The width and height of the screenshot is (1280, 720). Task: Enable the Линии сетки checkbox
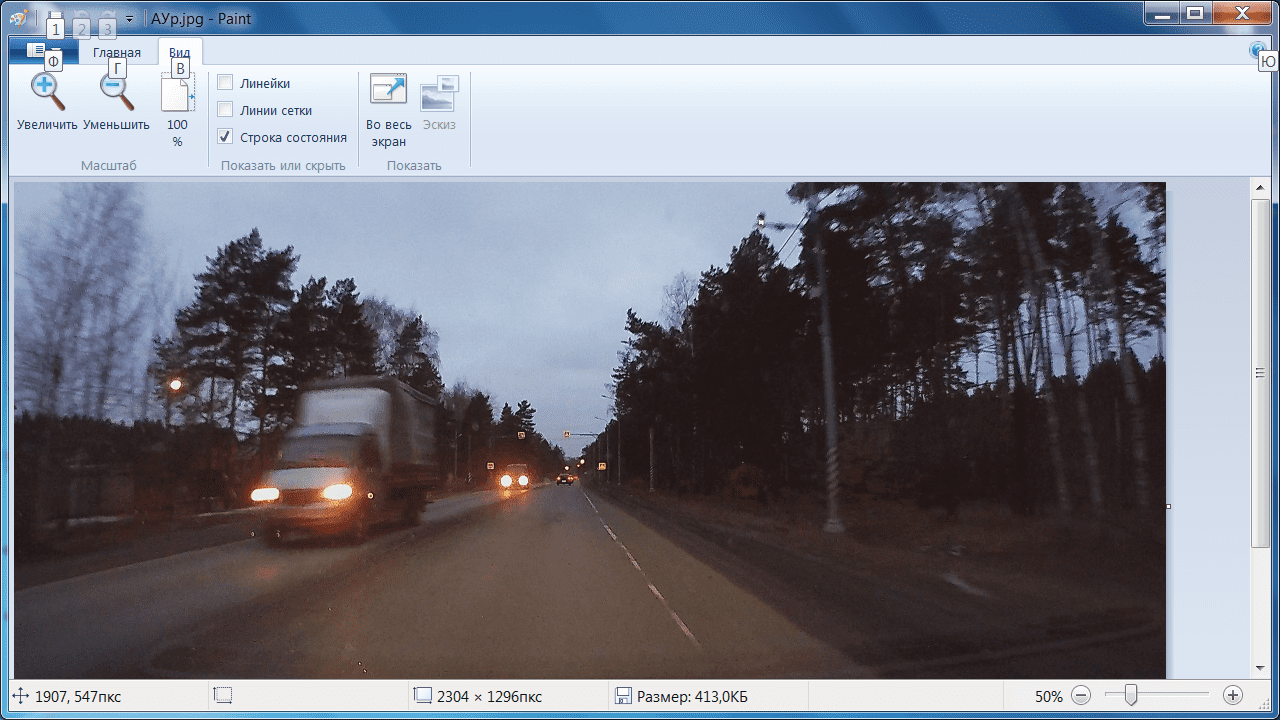226,110
